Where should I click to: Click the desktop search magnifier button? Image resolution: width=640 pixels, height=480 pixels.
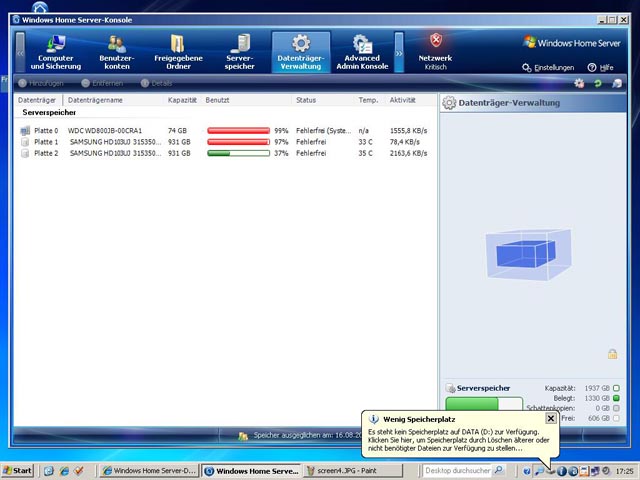499,471
